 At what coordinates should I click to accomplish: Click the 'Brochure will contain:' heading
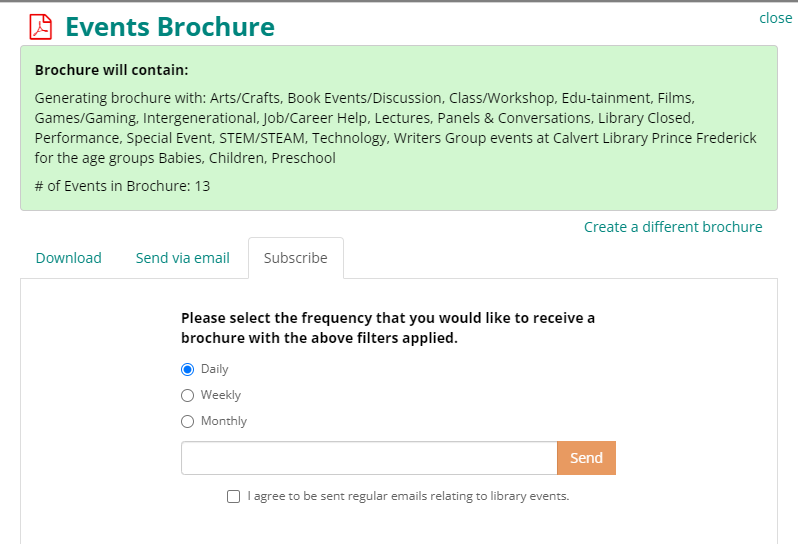click(111, 70)
